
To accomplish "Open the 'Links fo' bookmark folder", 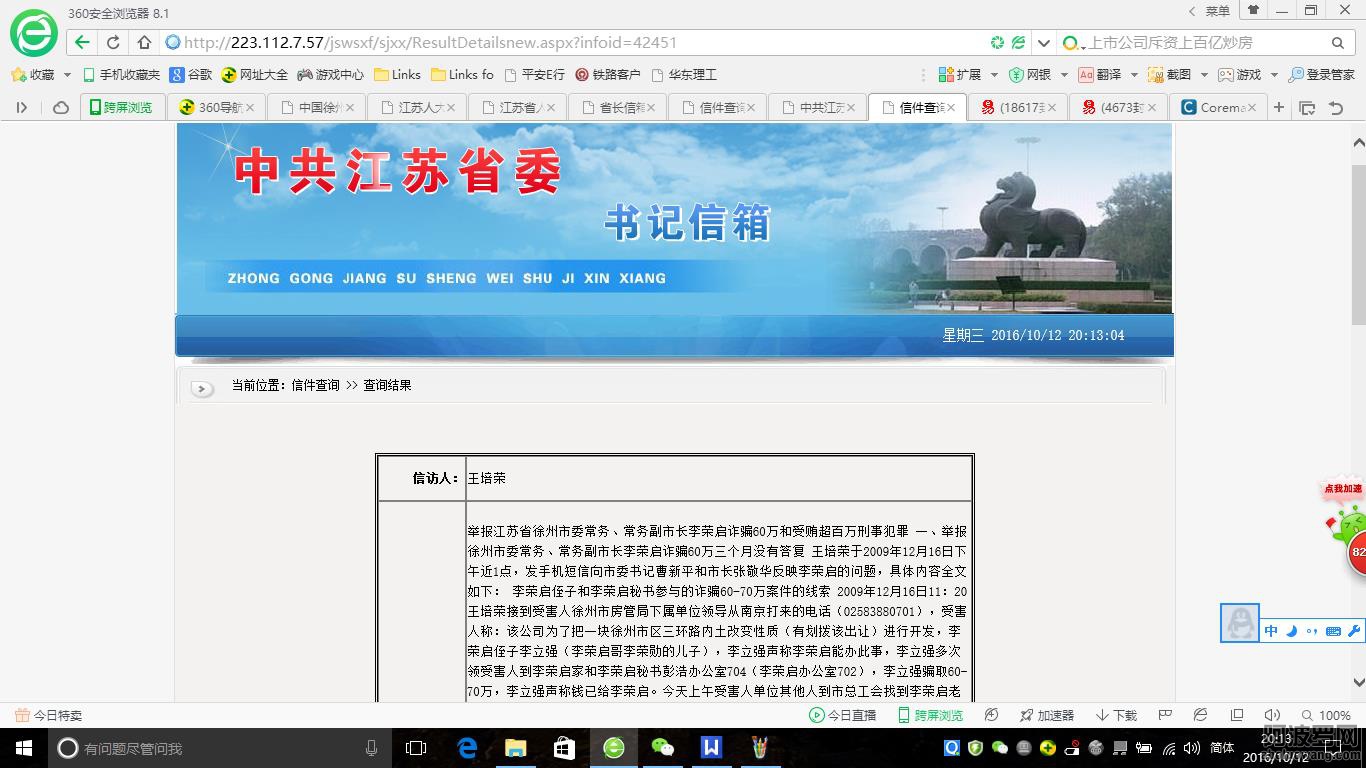I will pyautogui.click(x=462, y=74).
